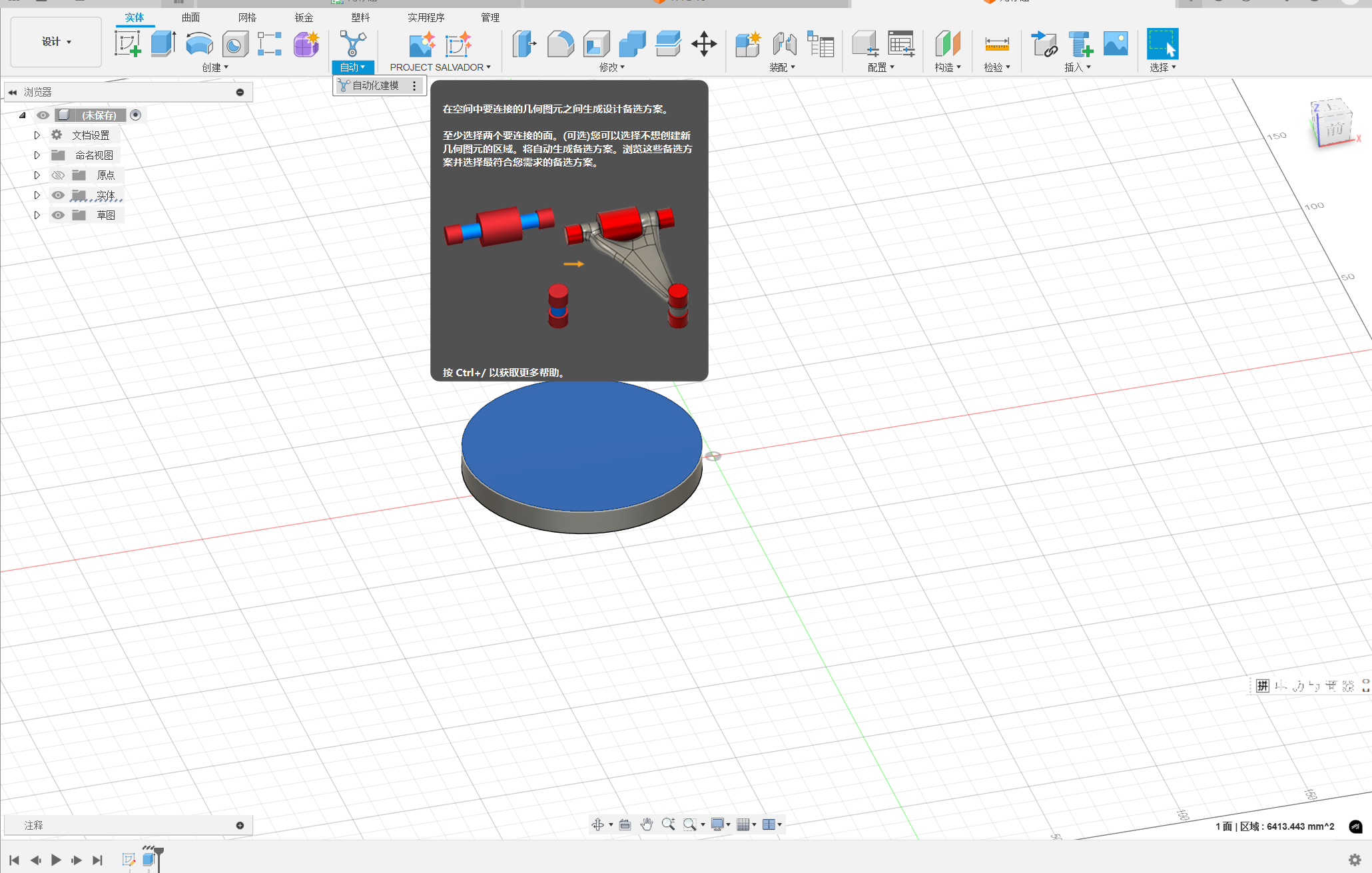
Task: Play the timeline
Action: (56, 860)
